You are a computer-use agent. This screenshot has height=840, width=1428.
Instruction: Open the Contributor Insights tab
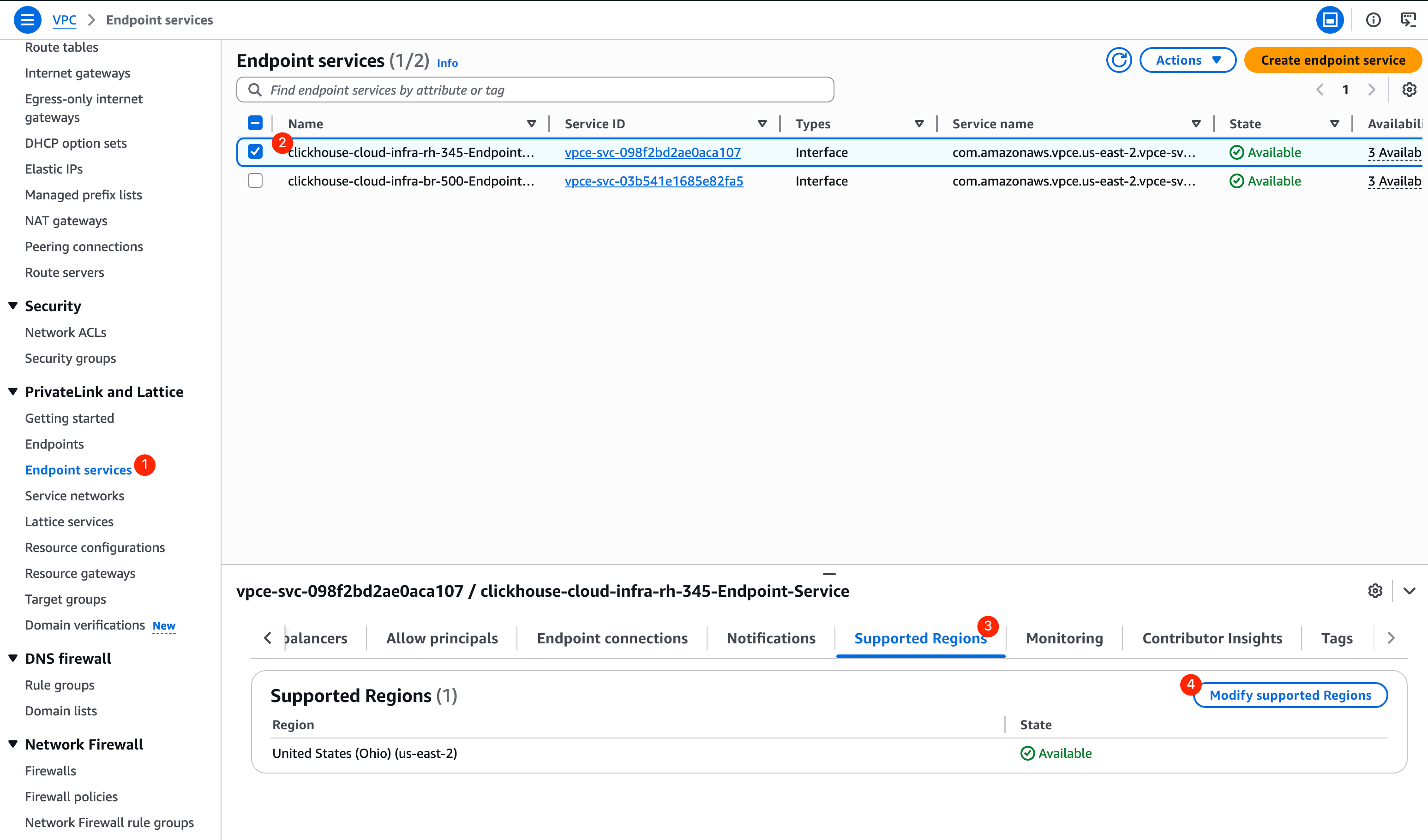(x=1212, y=638)
